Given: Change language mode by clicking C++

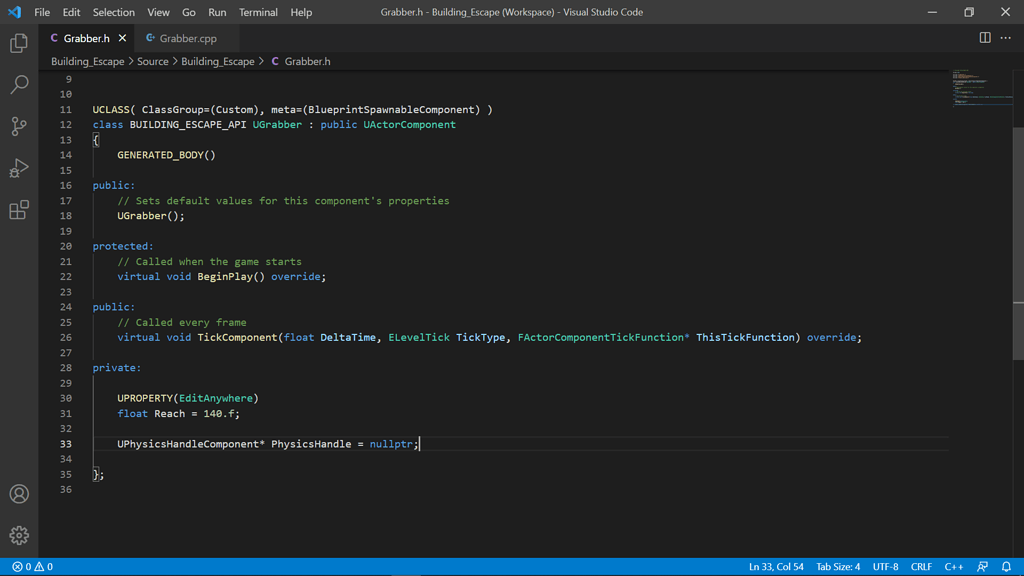Looking at the screenshot, I should [953, 566].
